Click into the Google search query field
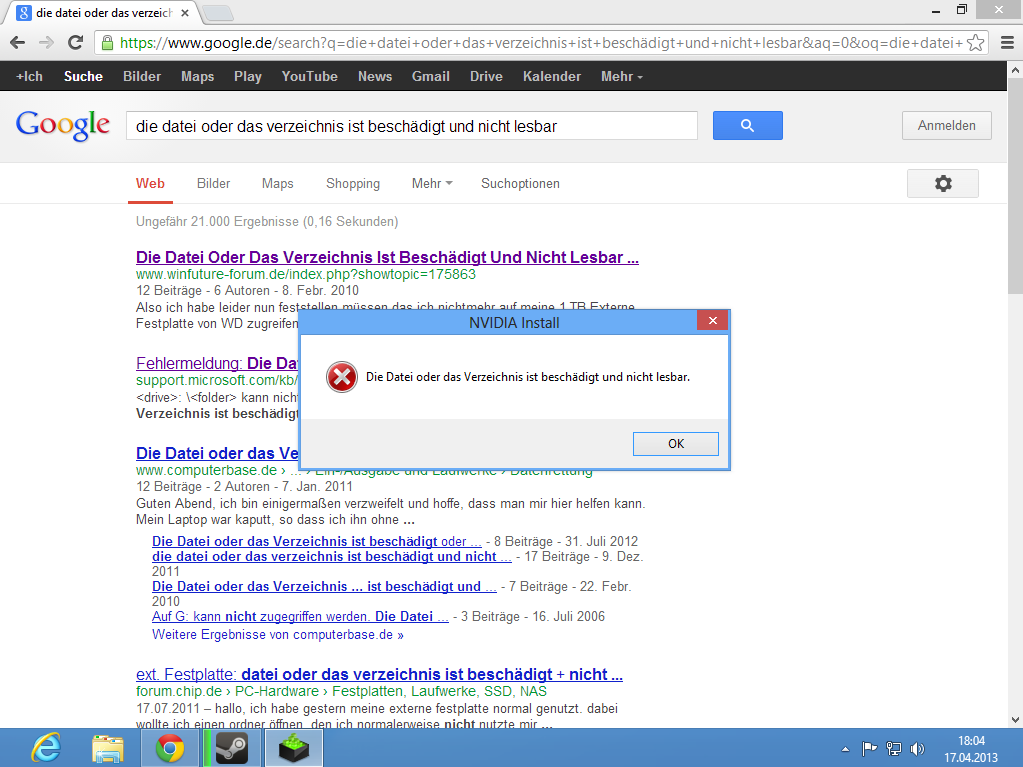This screenshot has height=767, width=1023. pyautogui.click(x=412, y=126)
